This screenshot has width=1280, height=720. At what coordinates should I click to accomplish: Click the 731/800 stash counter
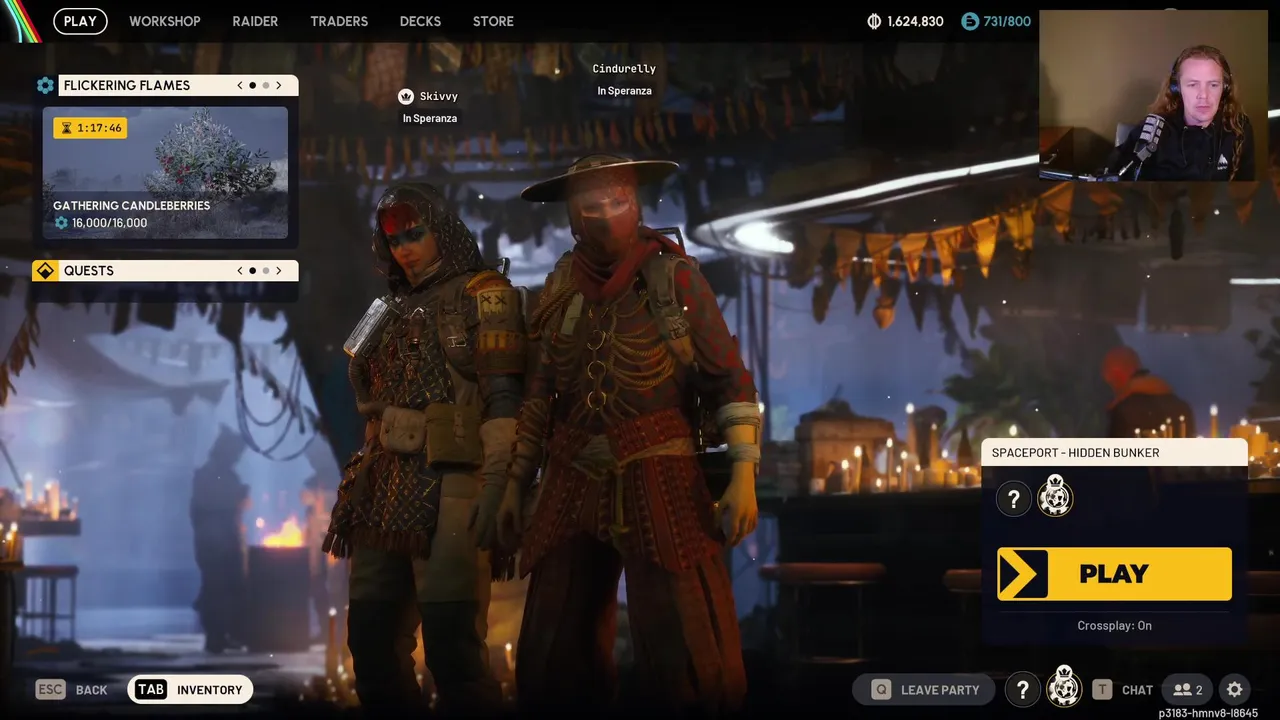[1008, 21]
